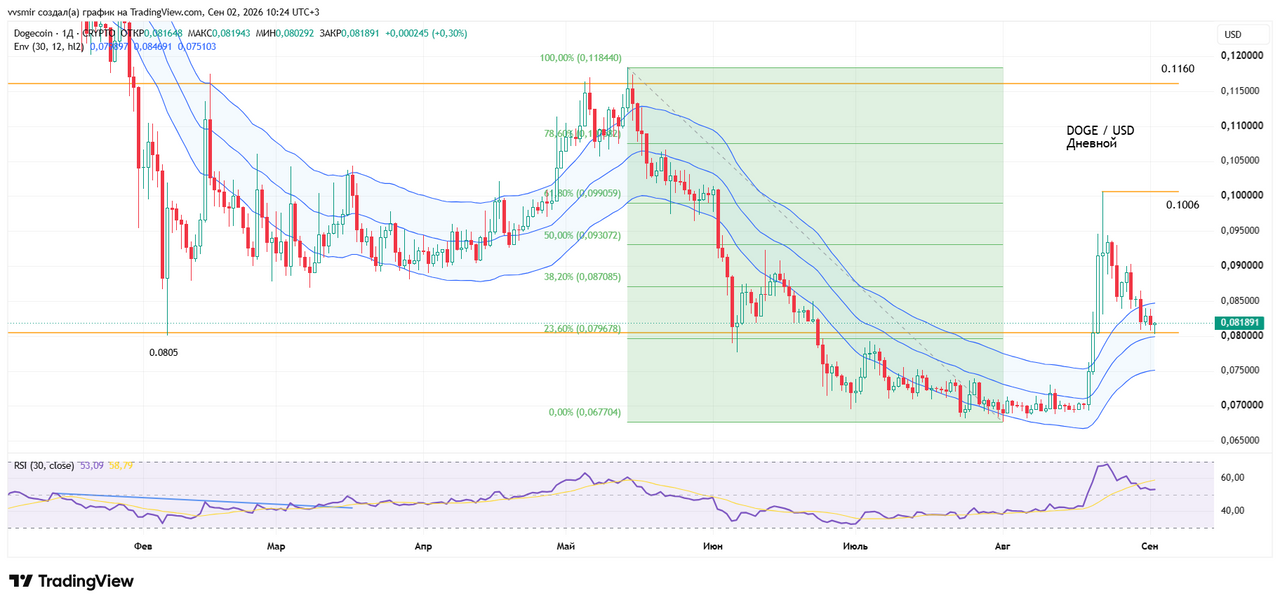Viewport: 1280px width, 605px height.
Task: Select the RSI (30, close) indicator legend
Action: pyautogui.click(x=44, y=465)
